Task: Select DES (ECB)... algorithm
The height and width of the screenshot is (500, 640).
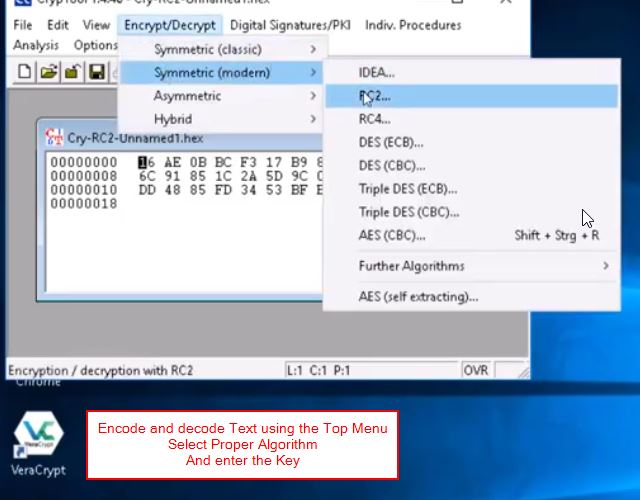Action: click(472, 142)
